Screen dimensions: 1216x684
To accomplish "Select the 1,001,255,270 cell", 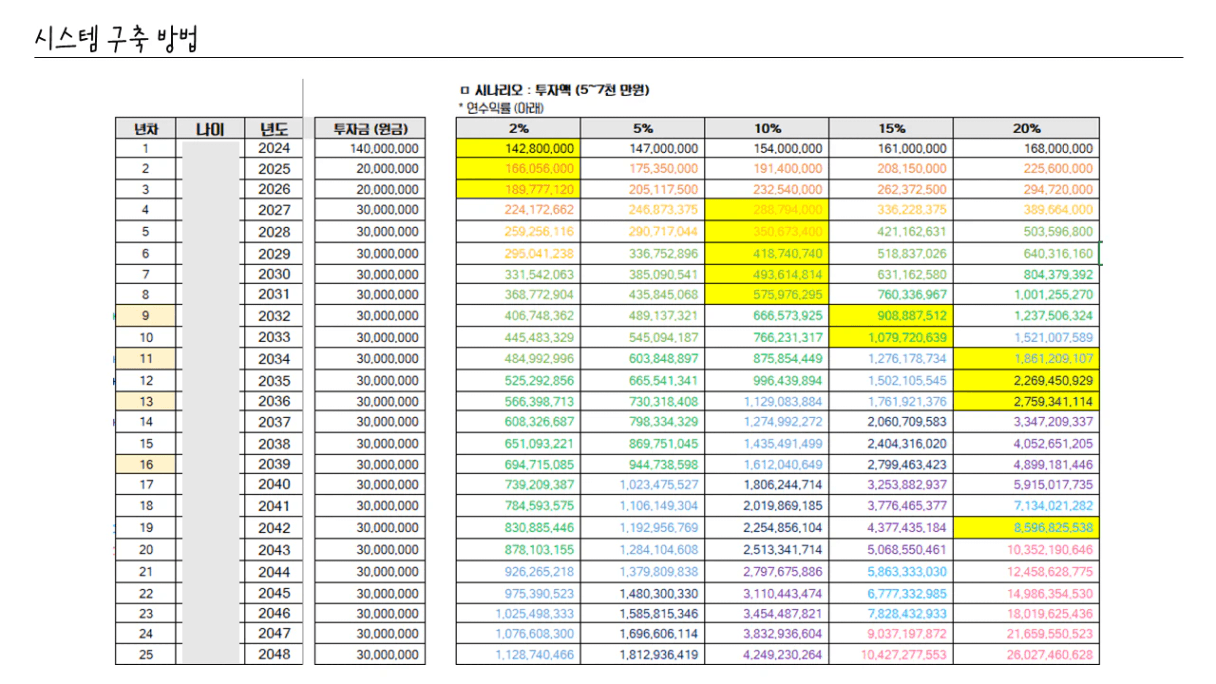I will tap(1026, 295).
